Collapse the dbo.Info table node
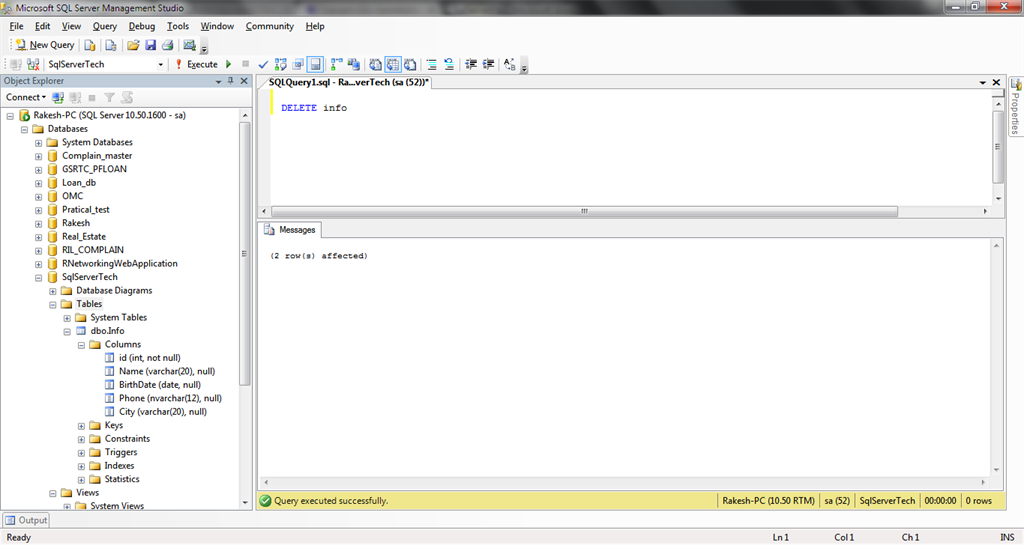 (x=67, y=332)
